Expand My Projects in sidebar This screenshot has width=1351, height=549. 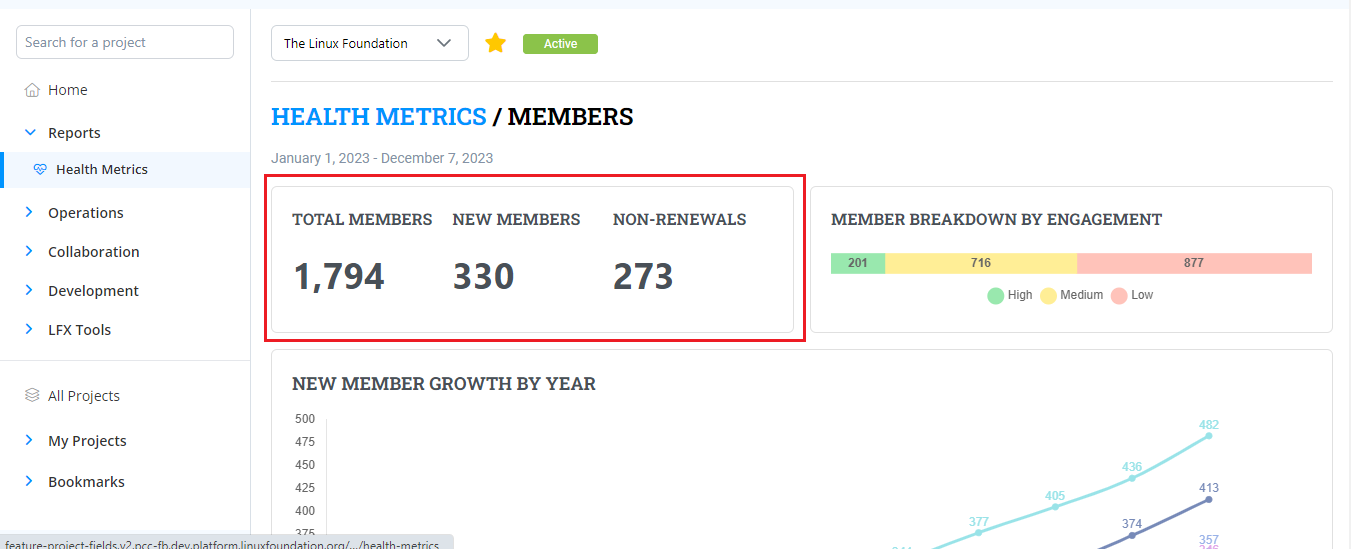(87, 441)
